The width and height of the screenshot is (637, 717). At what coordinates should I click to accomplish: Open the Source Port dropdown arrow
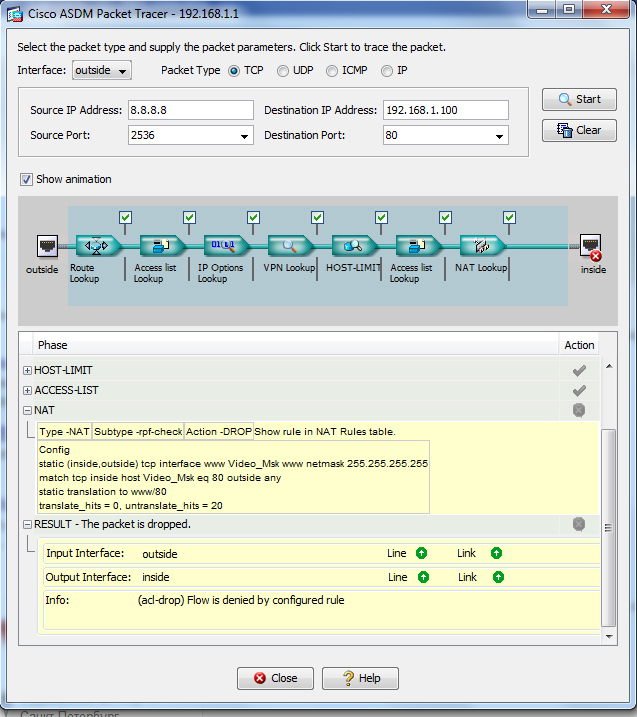244,136
